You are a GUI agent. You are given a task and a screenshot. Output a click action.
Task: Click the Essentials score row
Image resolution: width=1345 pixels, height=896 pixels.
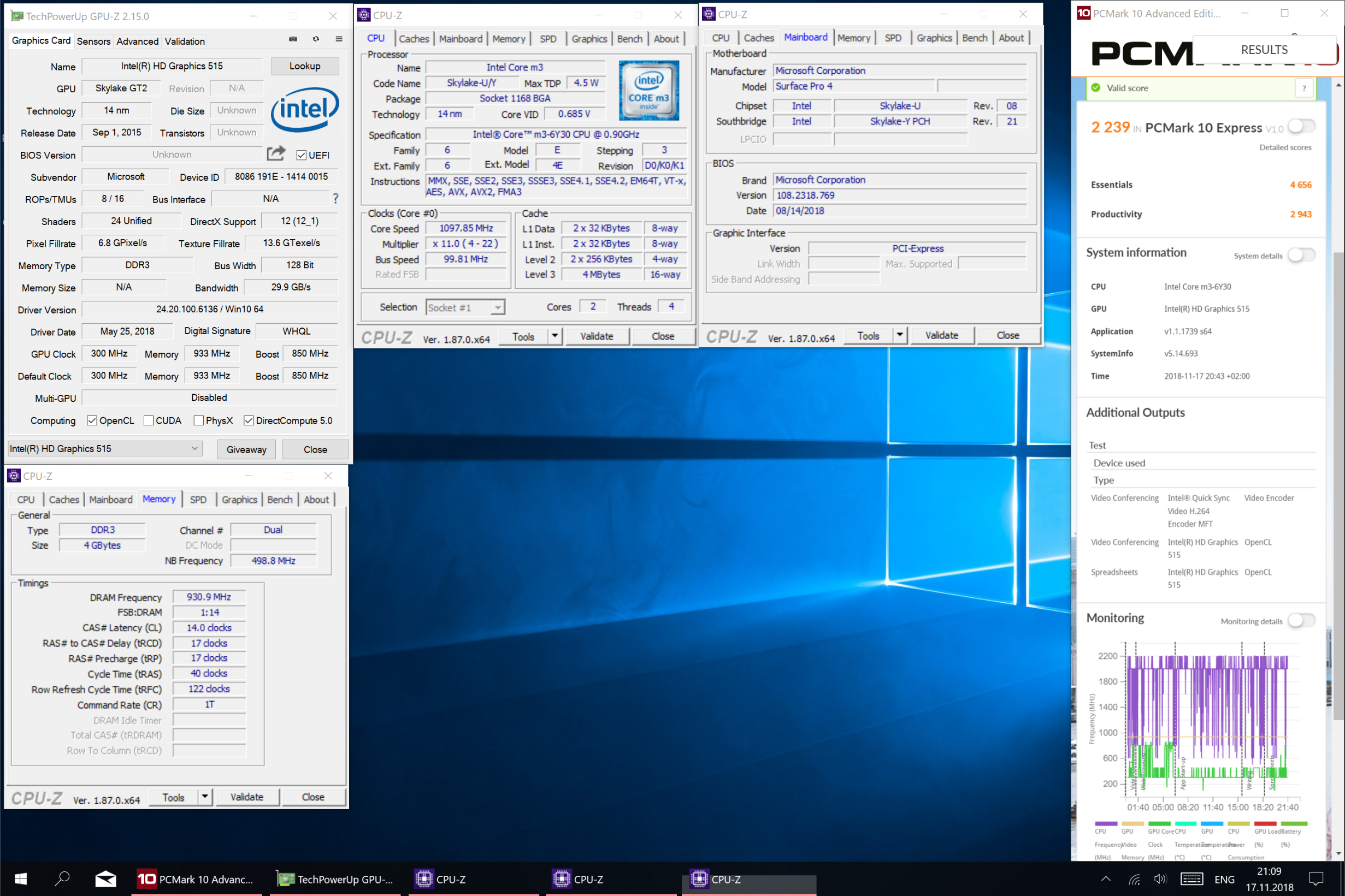tap(1201, 185)
